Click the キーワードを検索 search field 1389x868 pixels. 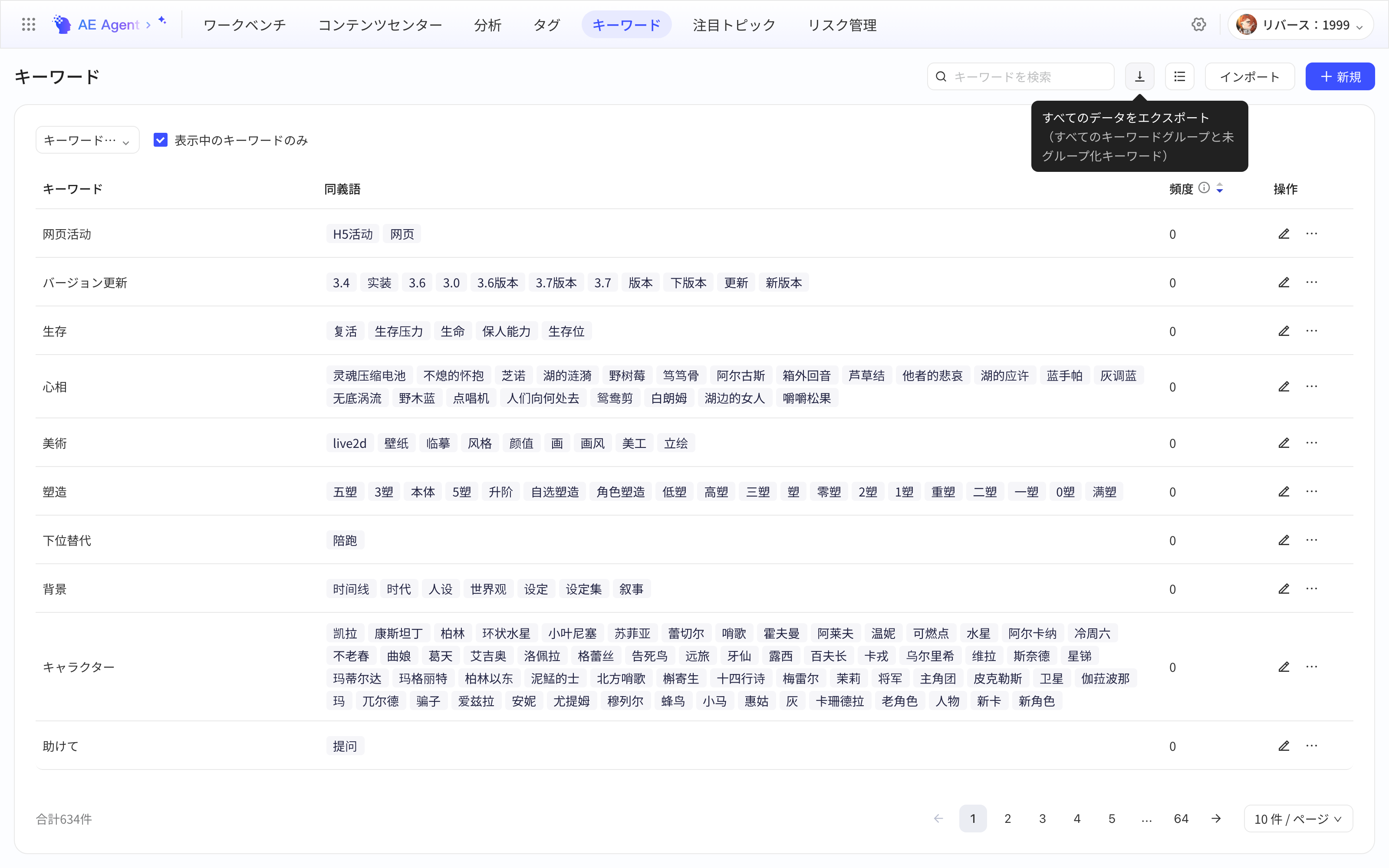click(x=1020, y=76)
